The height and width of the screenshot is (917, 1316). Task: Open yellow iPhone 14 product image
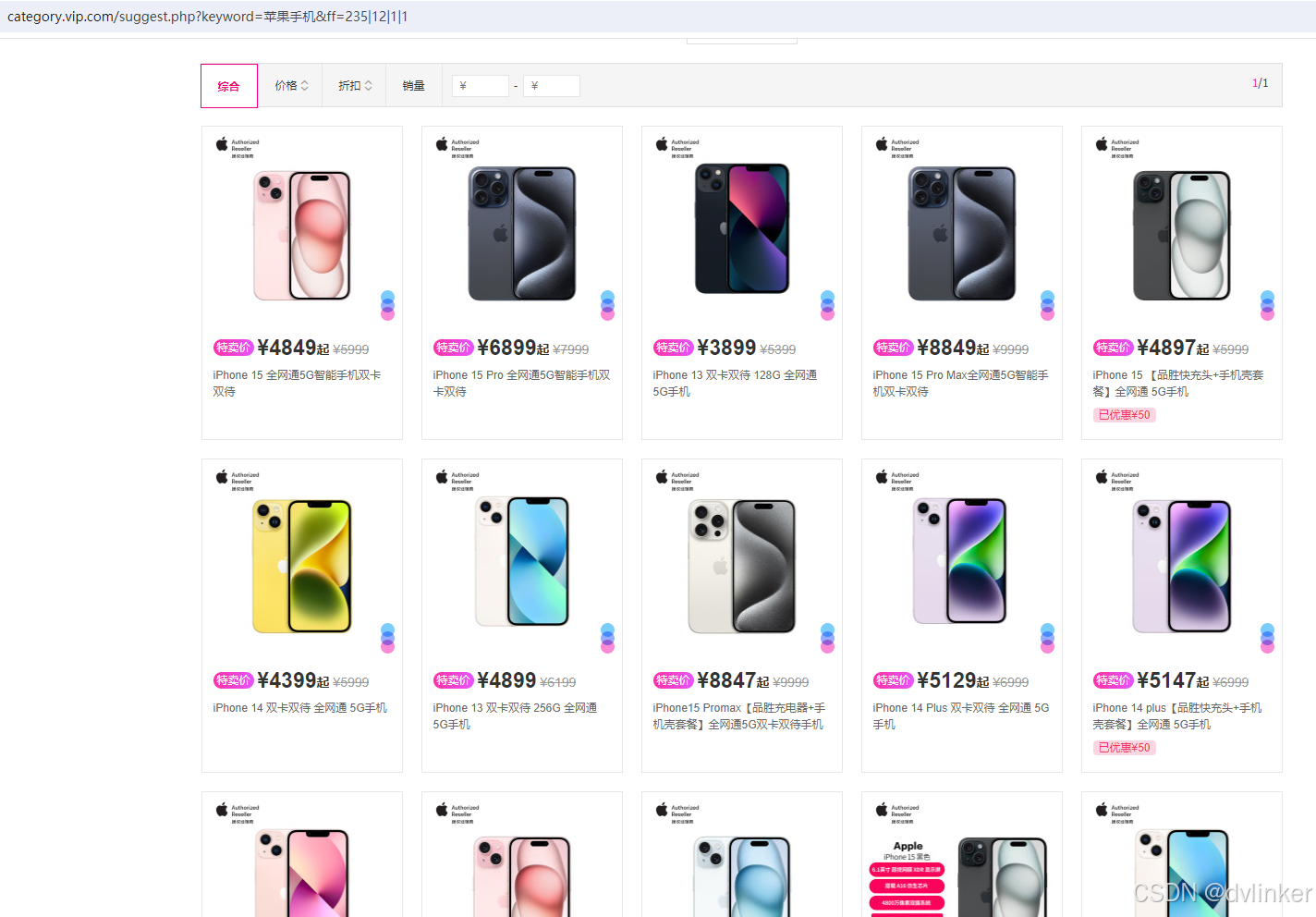302,567
